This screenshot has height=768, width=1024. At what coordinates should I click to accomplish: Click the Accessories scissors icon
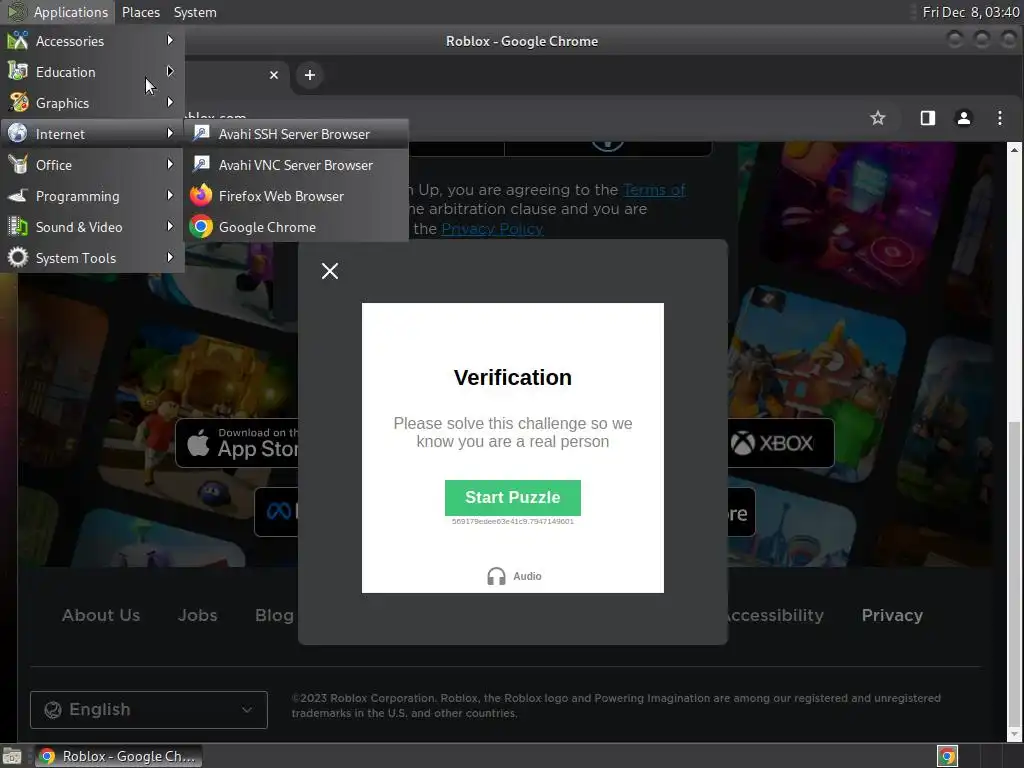pos(18,40)
